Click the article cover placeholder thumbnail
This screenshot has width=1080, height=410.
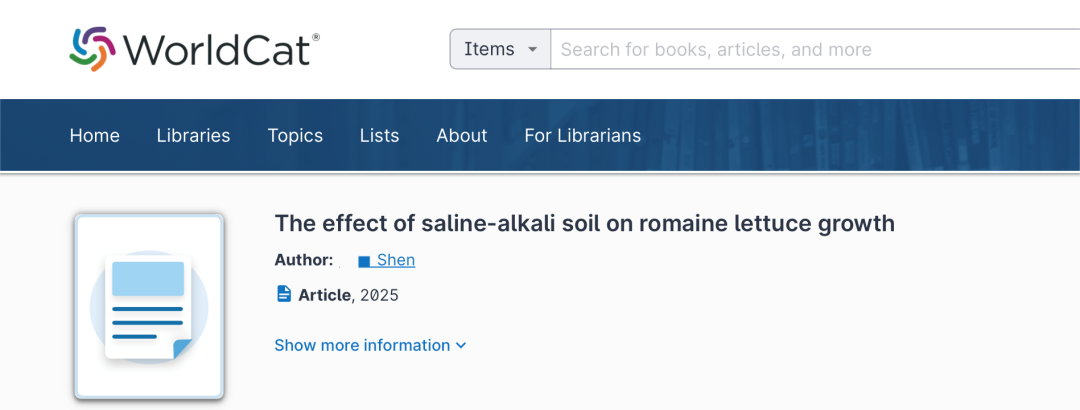coord(149,307)
